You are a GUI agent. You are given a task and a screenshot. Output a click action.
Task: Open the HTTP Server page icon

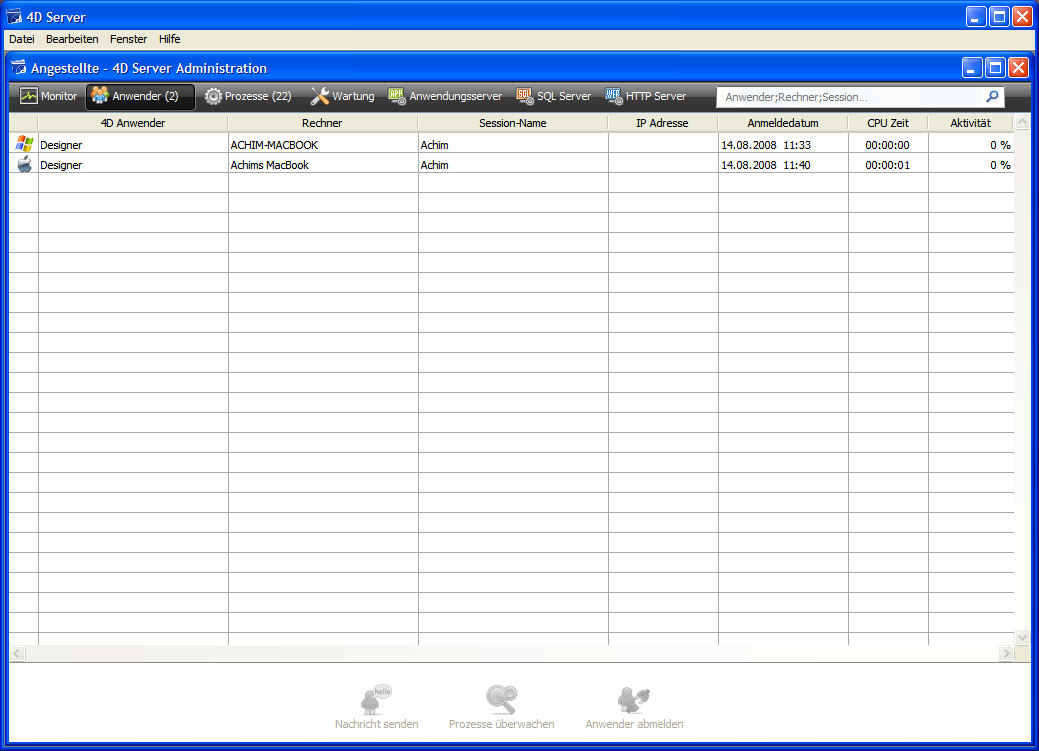pos(614,97)
